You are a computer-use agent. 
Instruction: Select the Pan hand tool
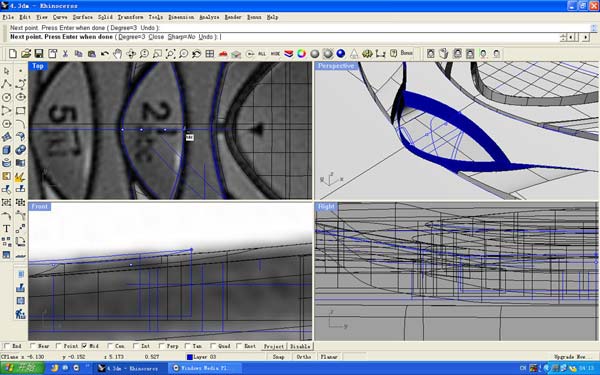[x=117, y=54]
